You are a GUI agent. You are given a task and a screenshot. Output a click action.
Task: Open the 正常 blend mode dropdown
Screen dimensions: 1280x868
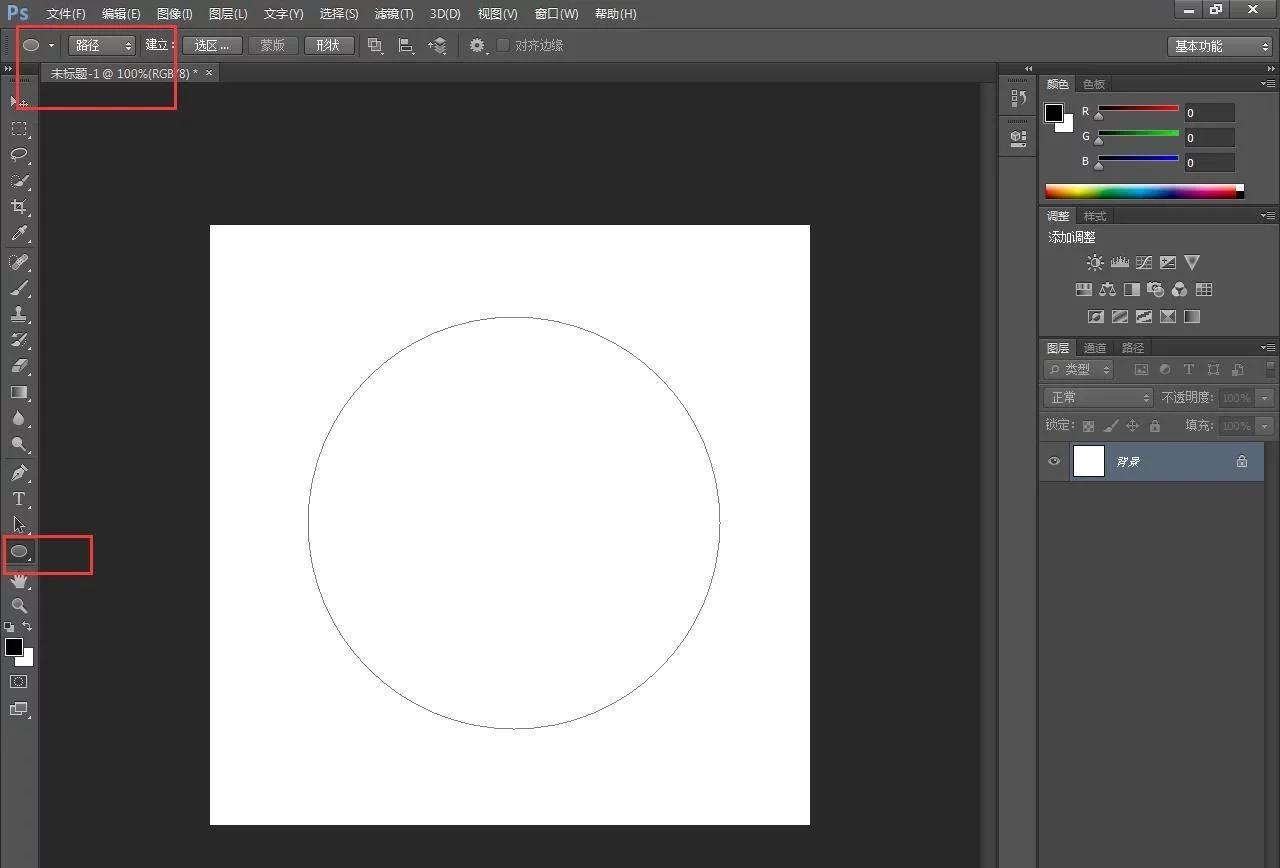click(x=1097, y=396)
